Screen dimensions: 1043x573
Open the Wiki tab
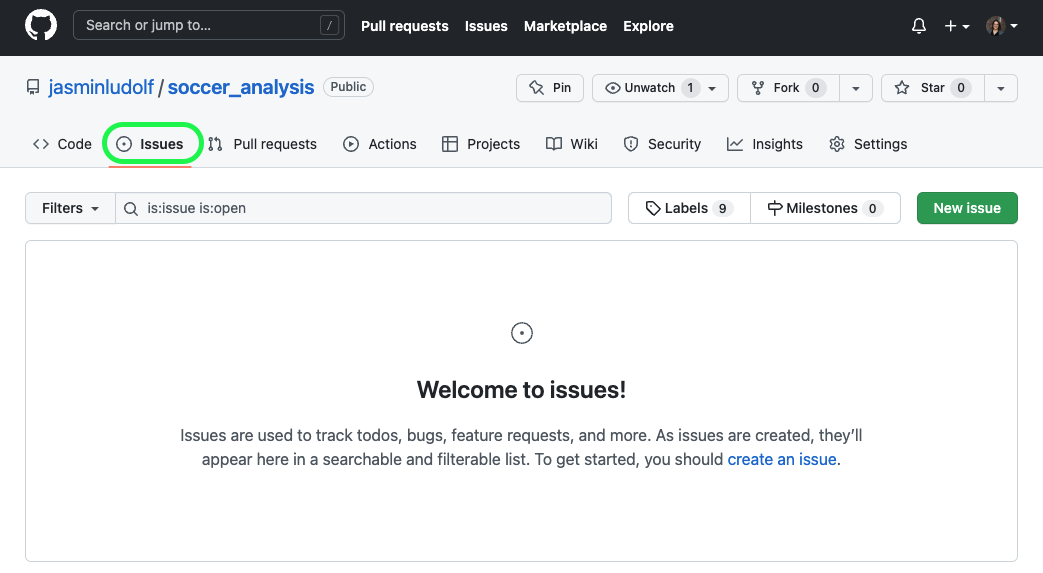(x=571, y=144)
